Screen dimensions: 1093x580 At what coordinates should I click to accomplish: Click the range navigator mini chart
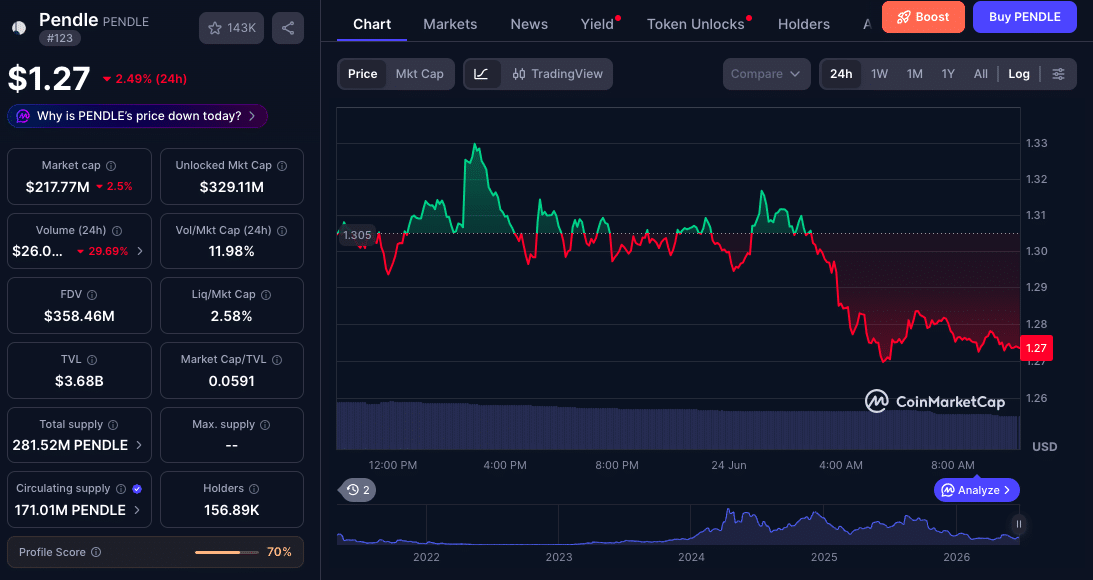pyautogui.click(x=678, y=524)
